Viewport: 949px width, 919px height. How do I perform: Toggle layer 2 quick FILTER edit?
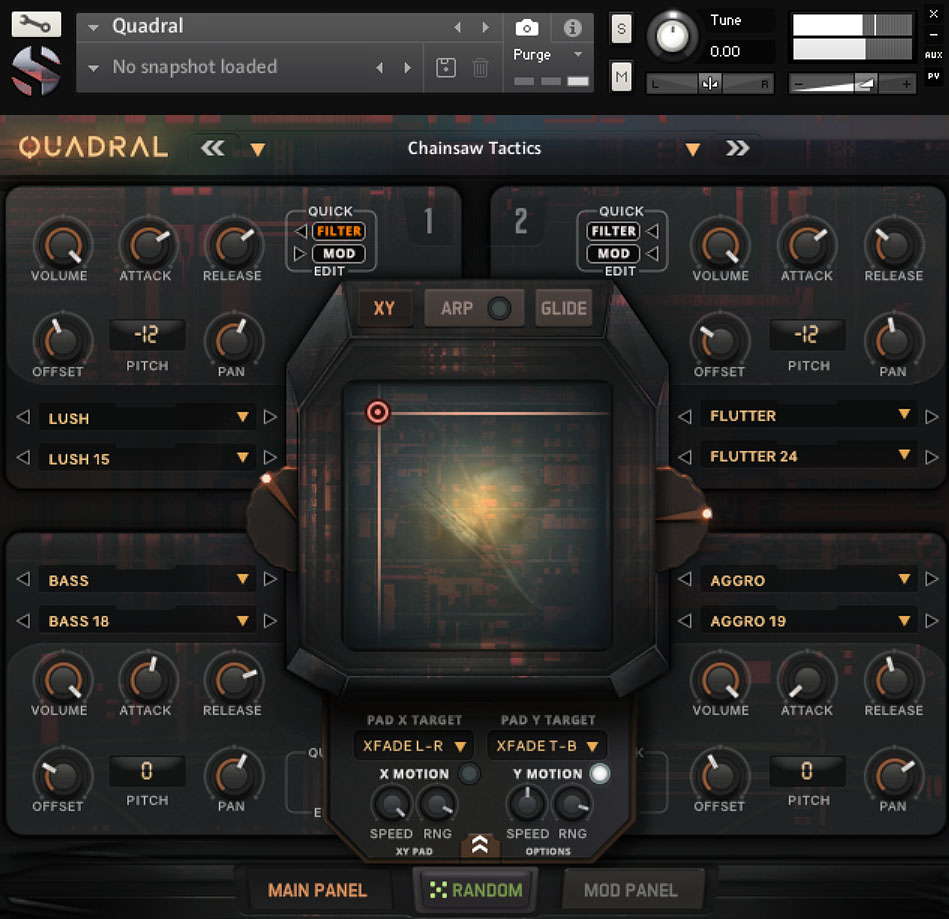pos(613,231)
